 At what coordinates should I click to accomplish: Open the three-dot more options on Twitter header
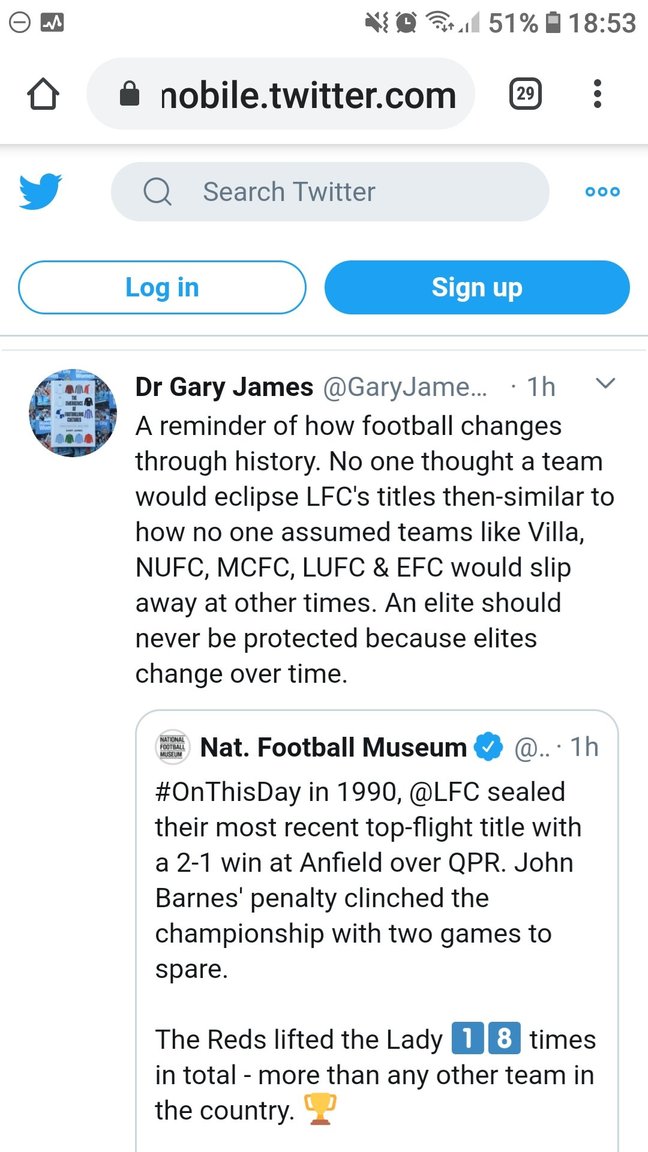tap(602, 192)
